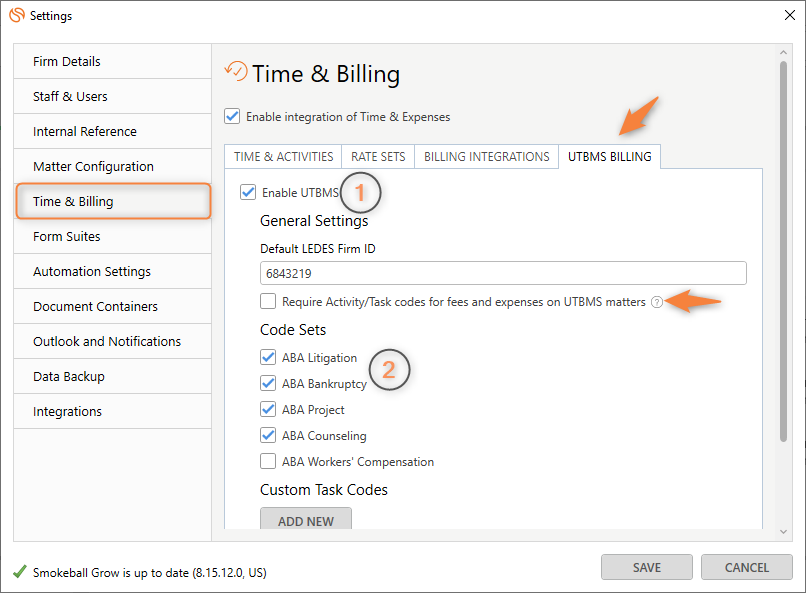Open Internal Reference settings
This screenshot has height=593, width=806.
113,131
